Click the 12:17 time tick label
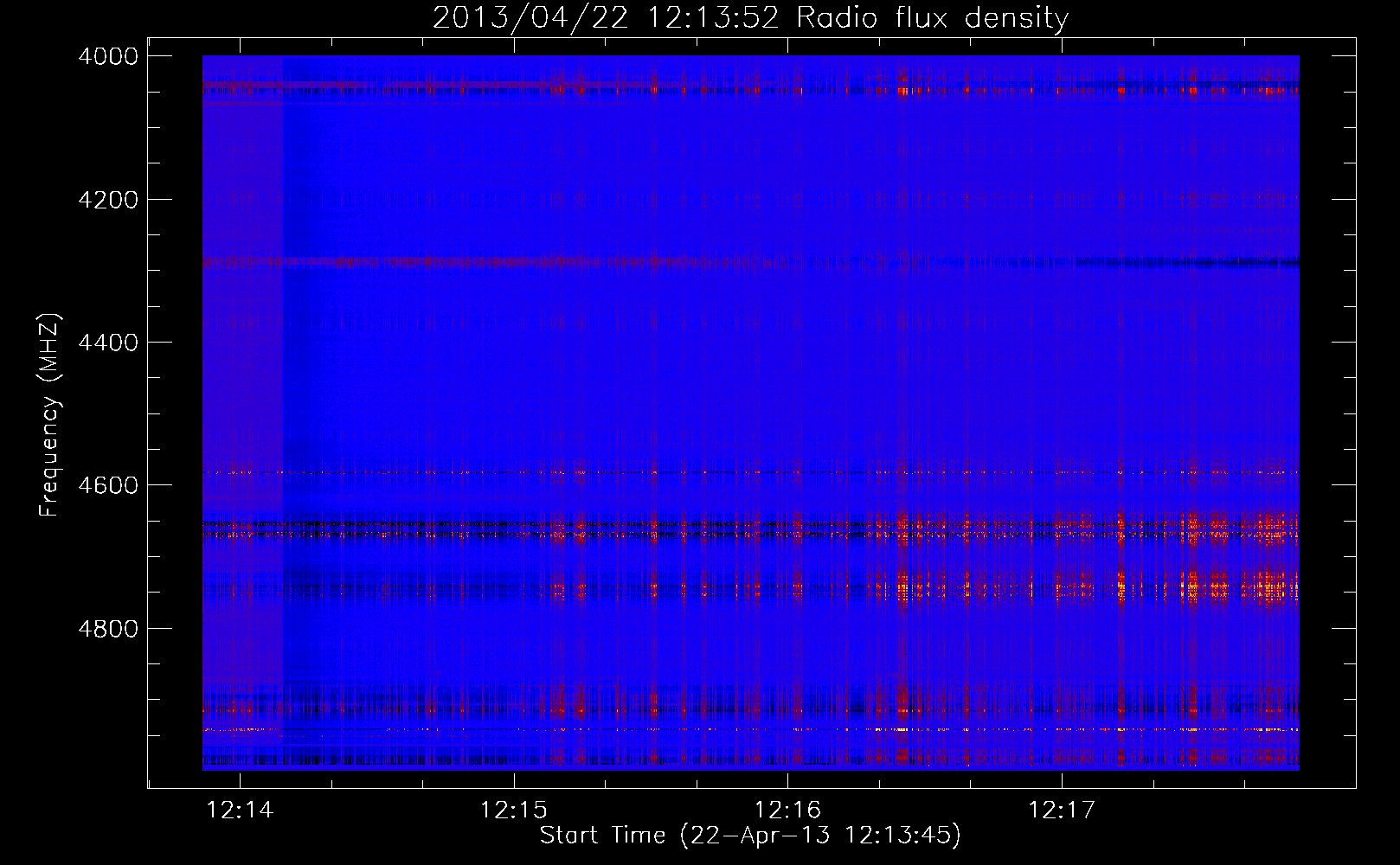The image size is (1400, 865). click(1062, 811)
